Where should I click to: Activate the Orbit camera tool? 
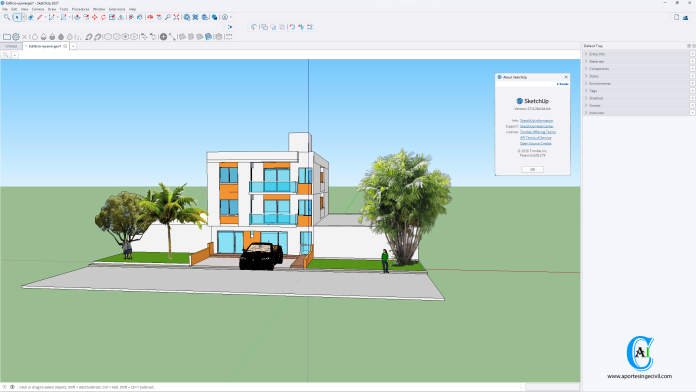[150, 17]
